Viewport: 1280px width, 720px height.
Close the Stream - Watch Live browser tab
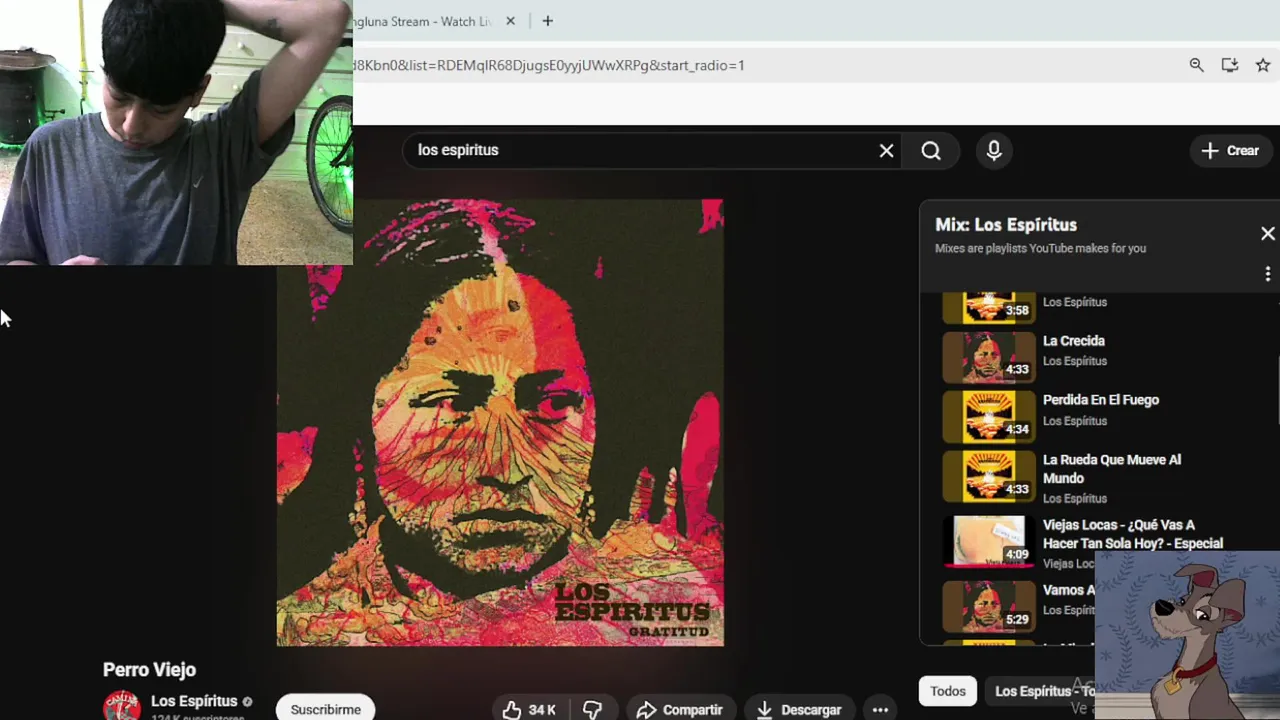click(510, 21)
